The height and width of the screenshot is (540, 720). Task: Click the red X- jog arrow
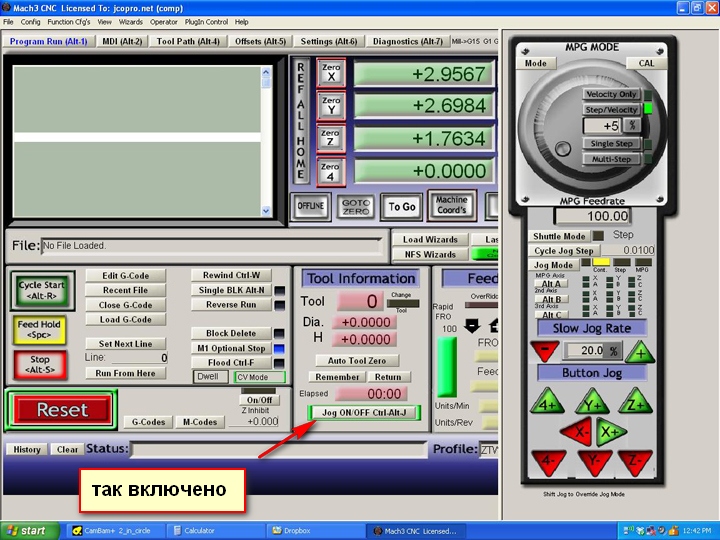click(577, 432)
